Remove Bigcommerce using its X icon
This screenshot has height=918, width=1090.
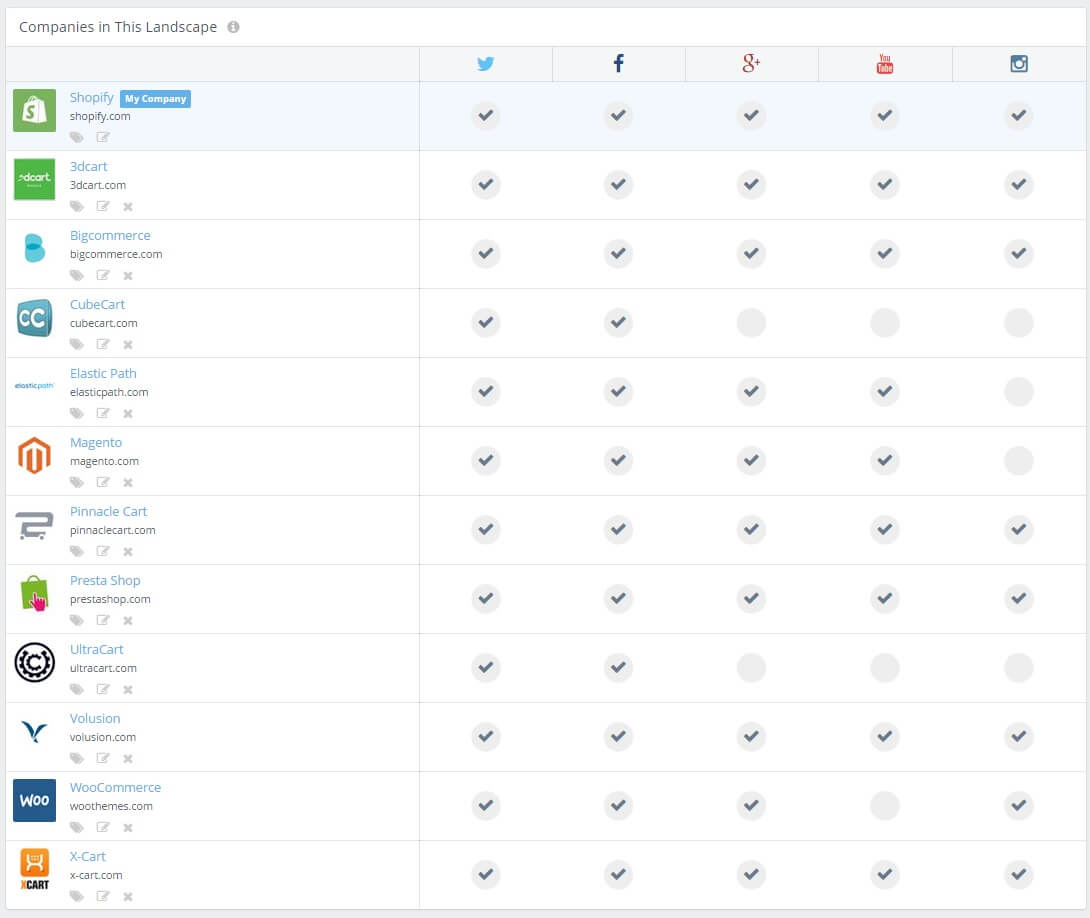[x=128, y=275]
